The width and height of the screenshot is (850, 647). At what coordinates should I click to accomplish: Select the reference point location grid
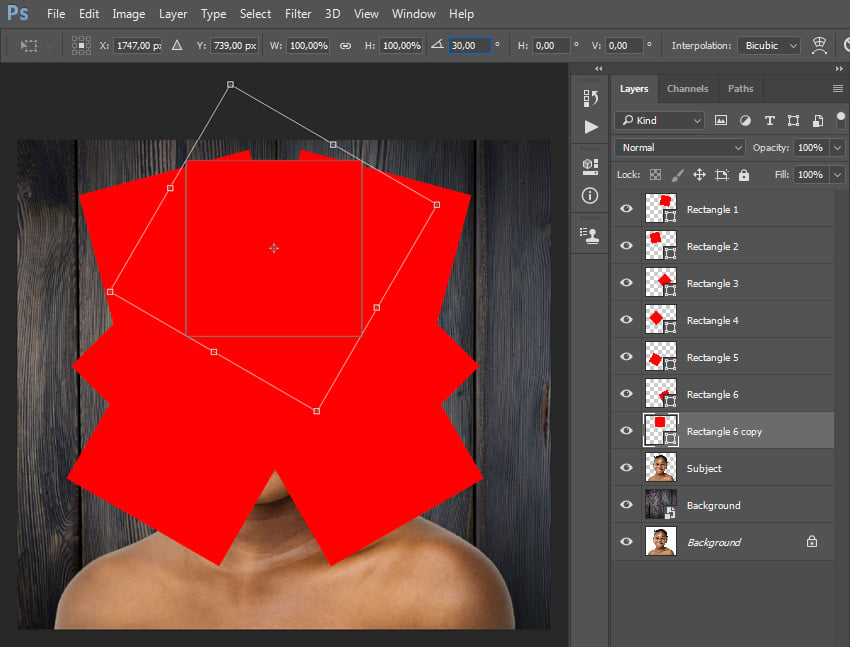[81, 46]
